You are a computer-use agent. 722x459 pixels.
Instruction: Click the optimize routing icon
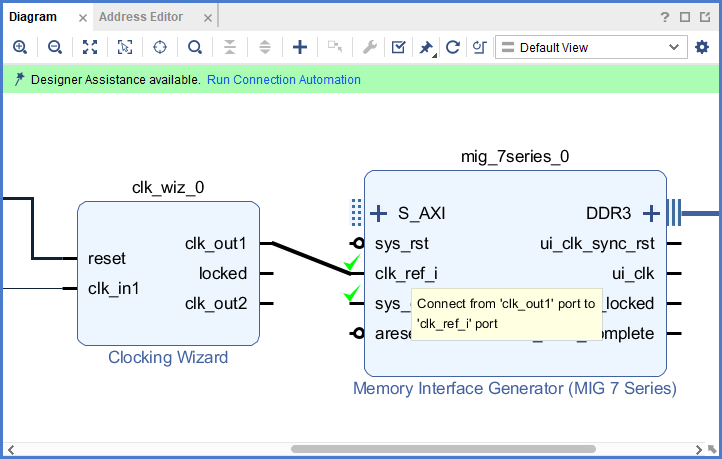click(480, 47)
